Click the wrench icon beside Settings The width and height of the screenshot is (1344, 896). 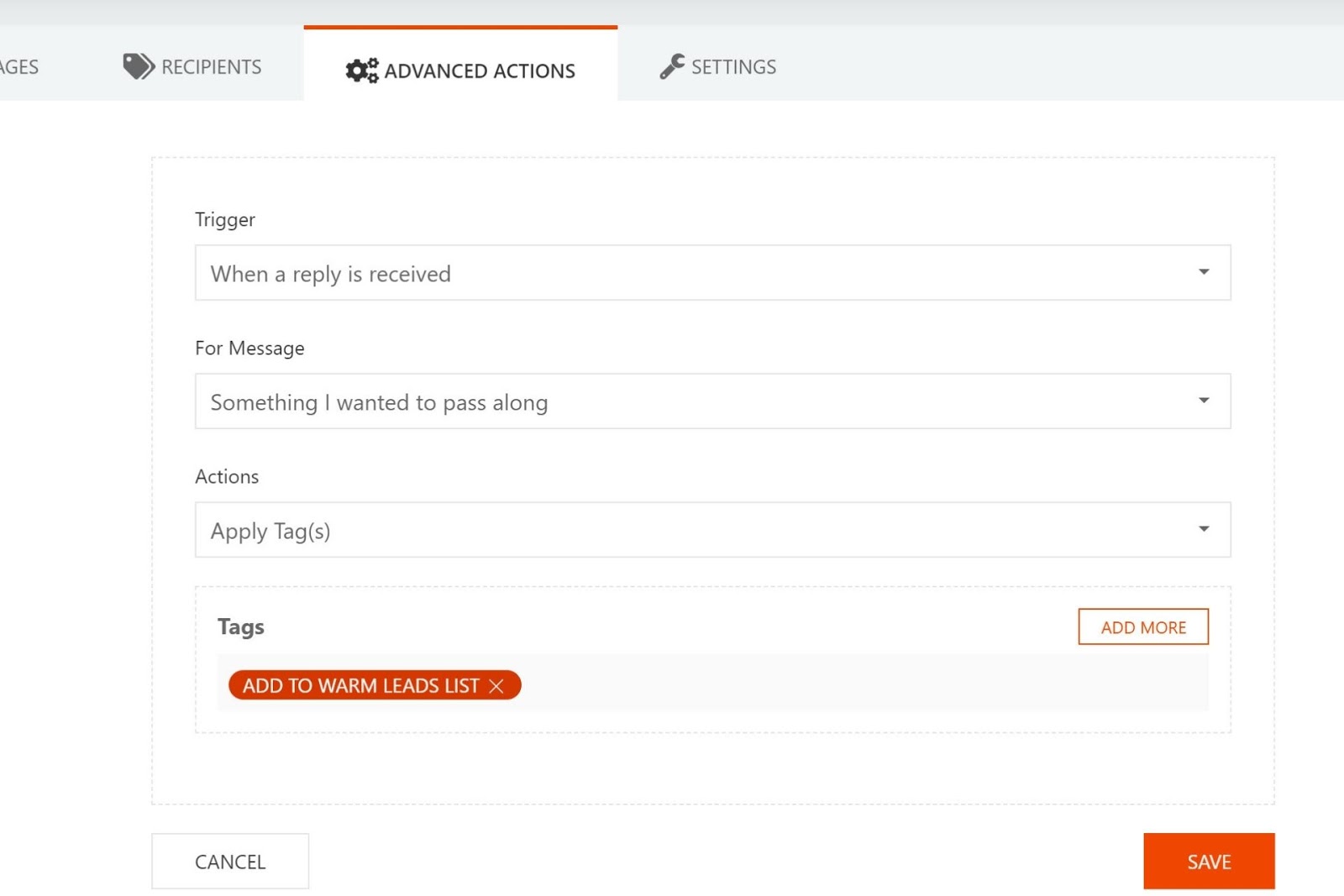point(672,66)
